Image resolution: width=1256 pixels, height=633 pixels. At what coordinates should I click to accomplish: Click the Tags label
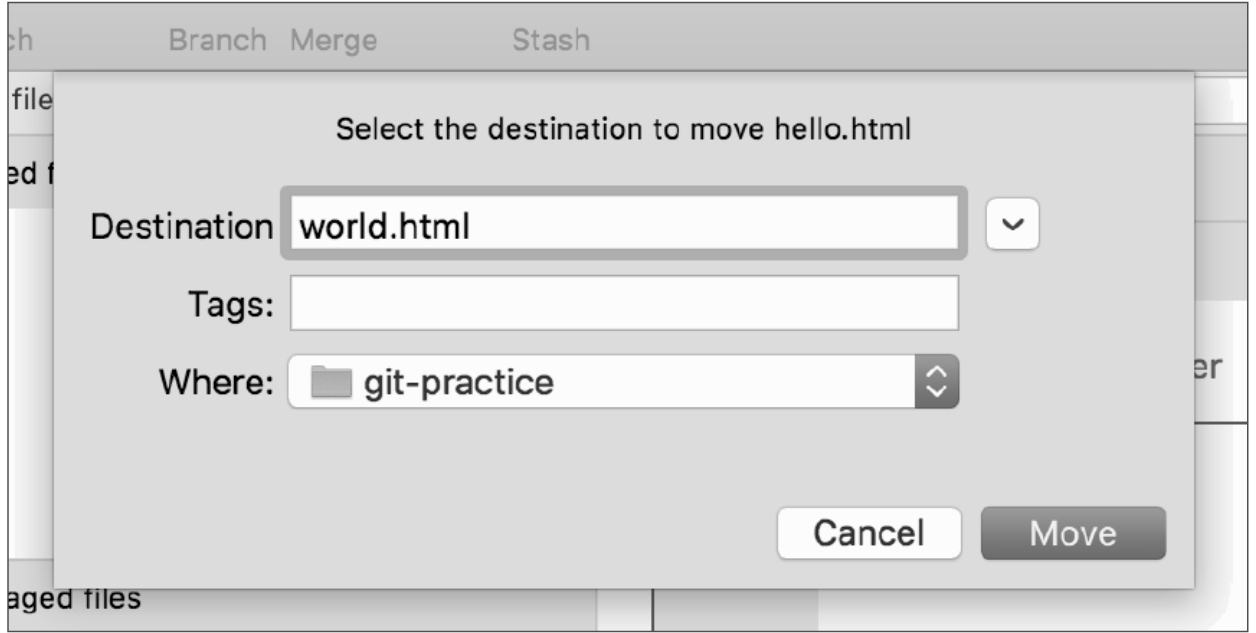pyautogui.click(x=230, y=304)
